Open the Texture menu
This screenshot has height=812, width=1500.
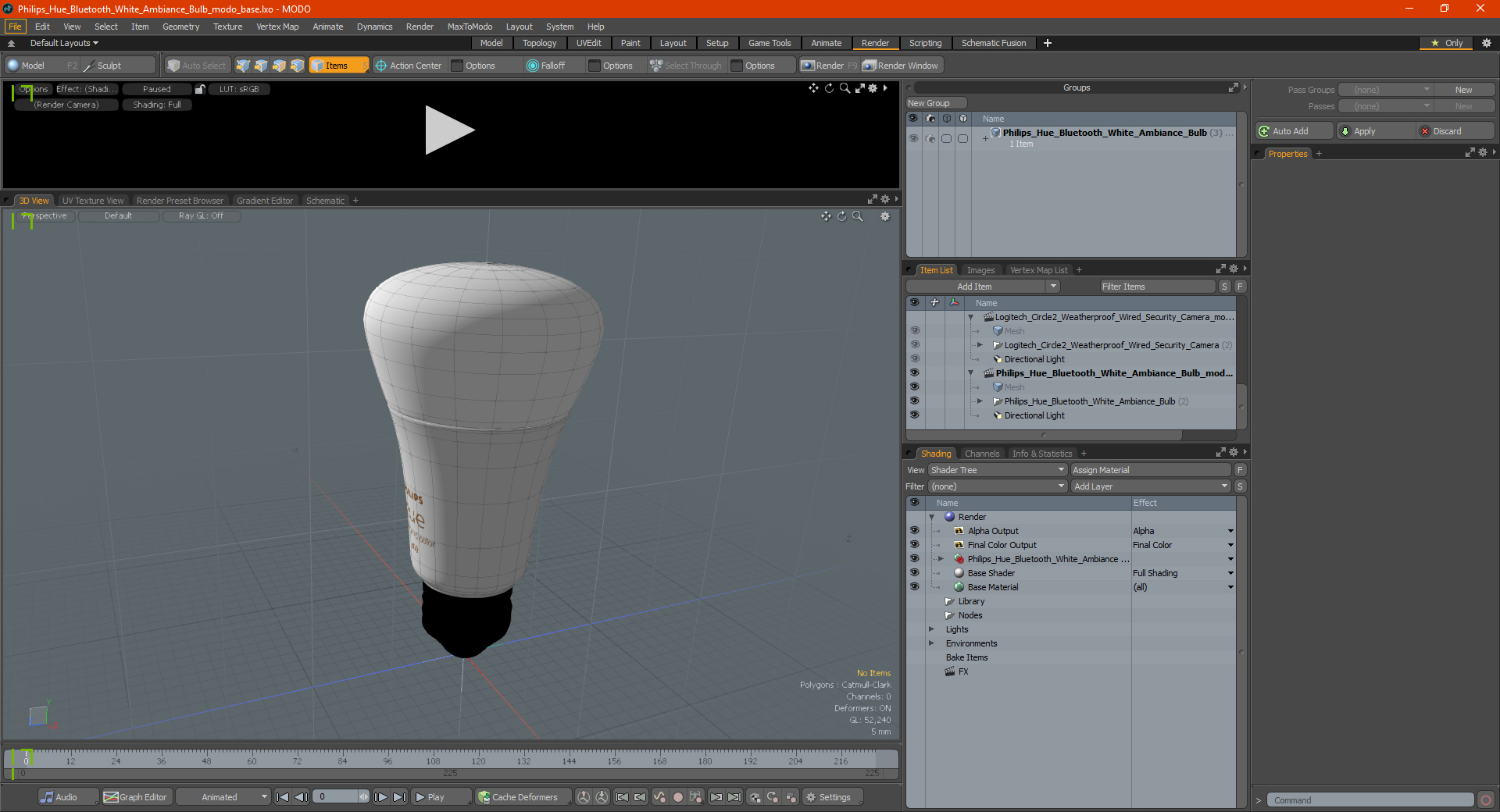[227, 27]
